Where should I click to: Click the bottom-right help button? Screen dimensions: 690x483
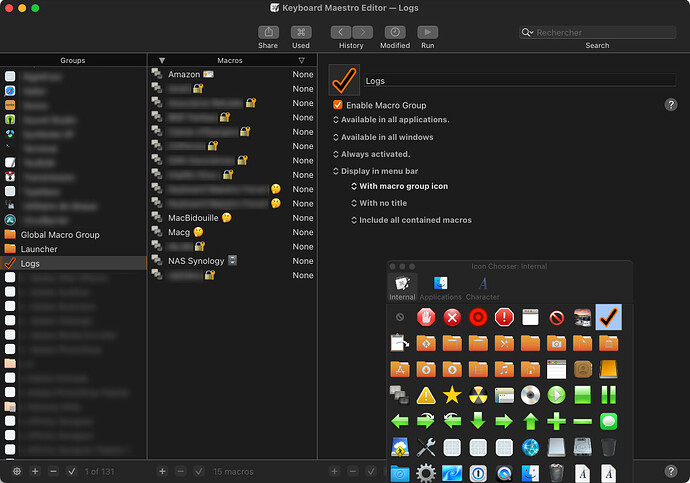tap(671, 471)
